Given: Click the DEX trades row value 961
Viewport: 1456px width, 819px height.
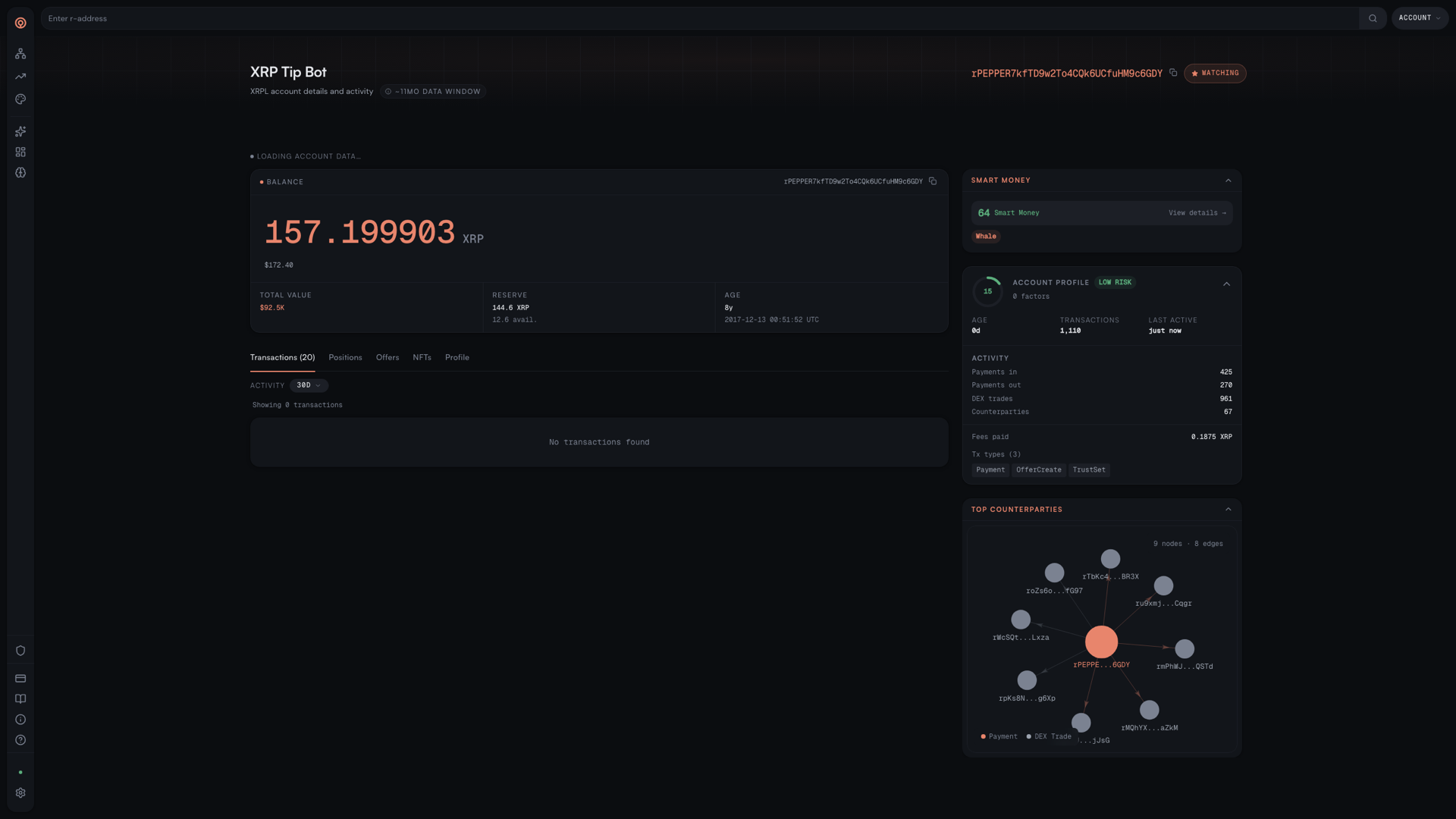Looking at the screenshot, I should click(x=1225, y=399).
